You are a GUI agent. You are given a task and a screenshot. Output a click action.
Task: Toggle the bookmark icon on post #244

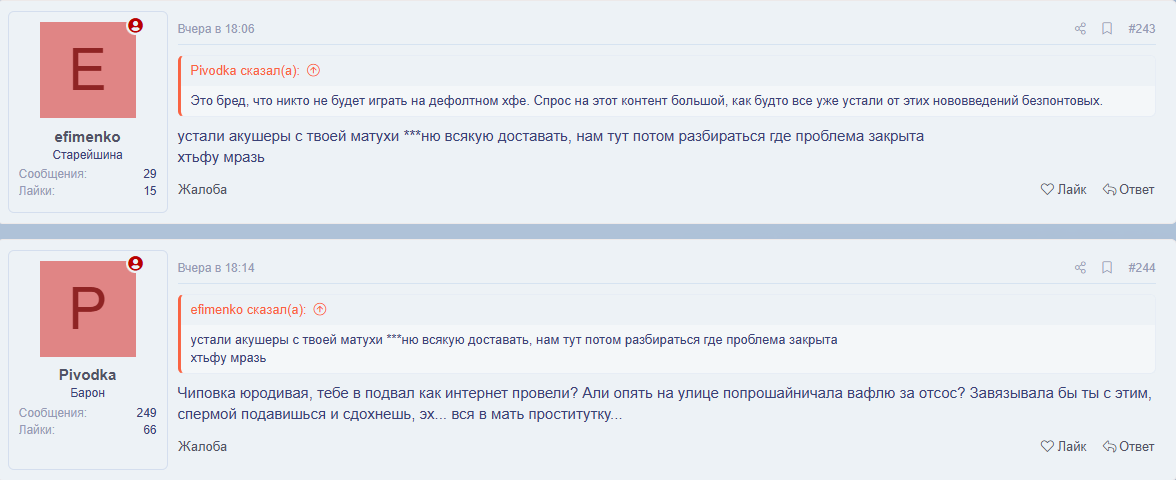click(x=1107, y=268)
